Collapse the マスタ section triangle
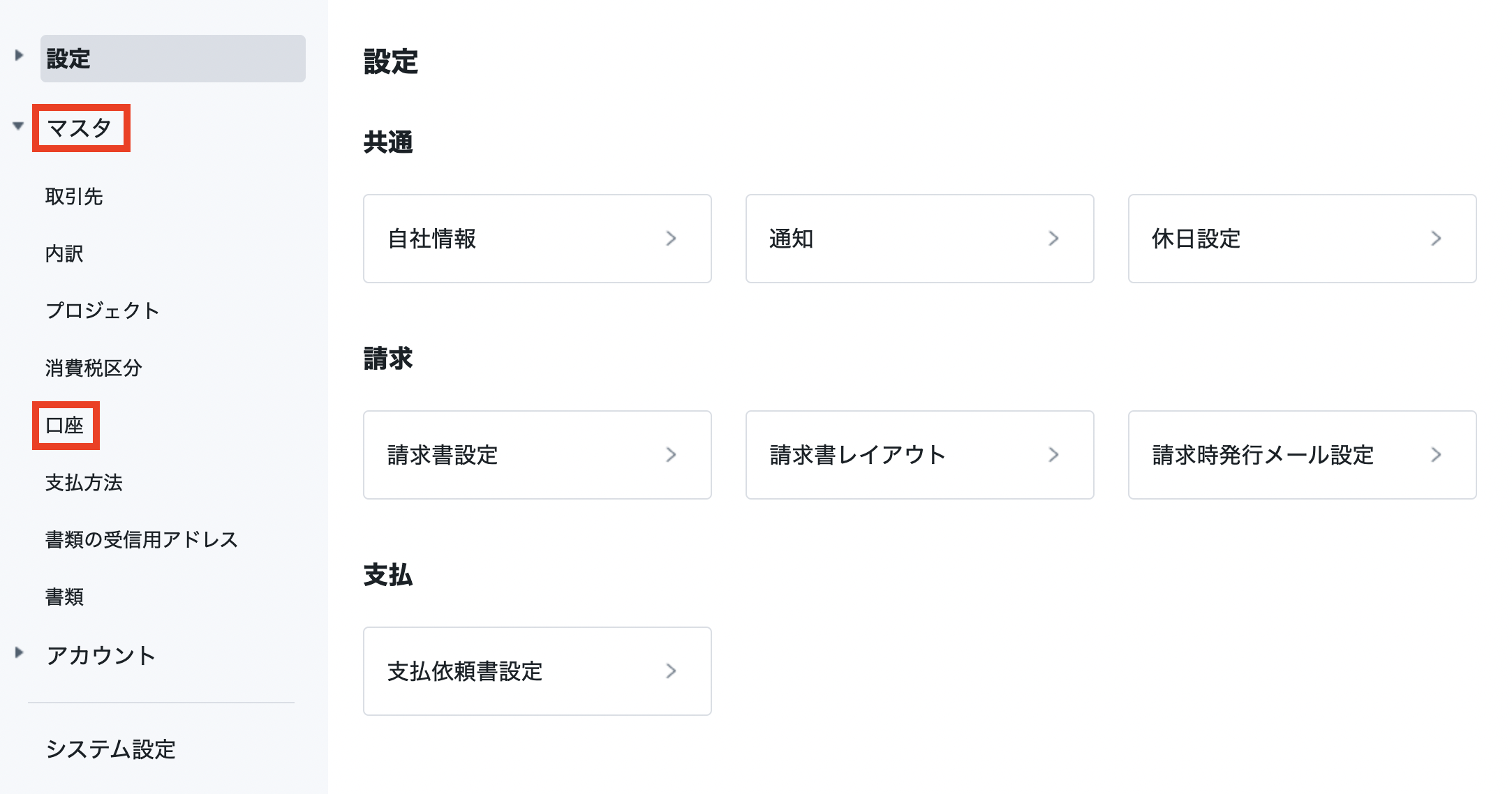This screenshot has height=794, width=1512. pyautogui.click(x=18, y=126)
